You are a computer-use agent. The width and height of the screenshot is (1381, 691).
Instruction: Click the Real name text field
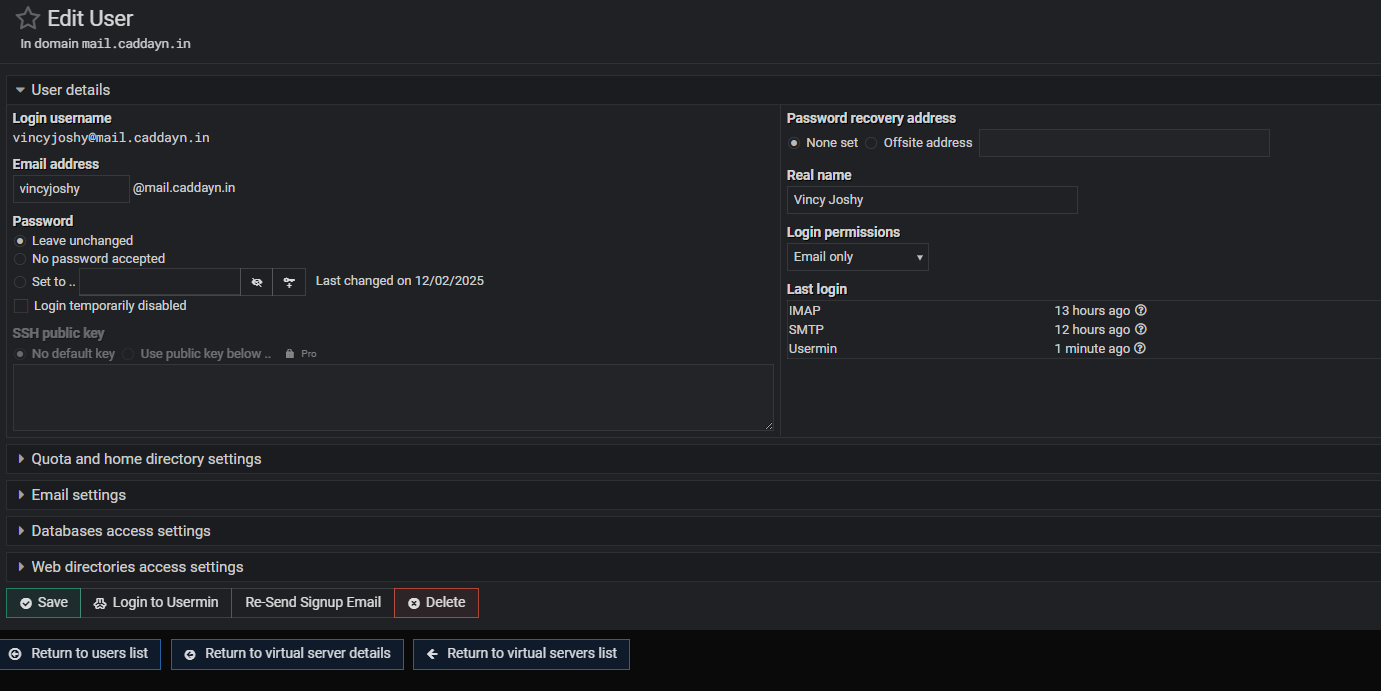(931, 200)
